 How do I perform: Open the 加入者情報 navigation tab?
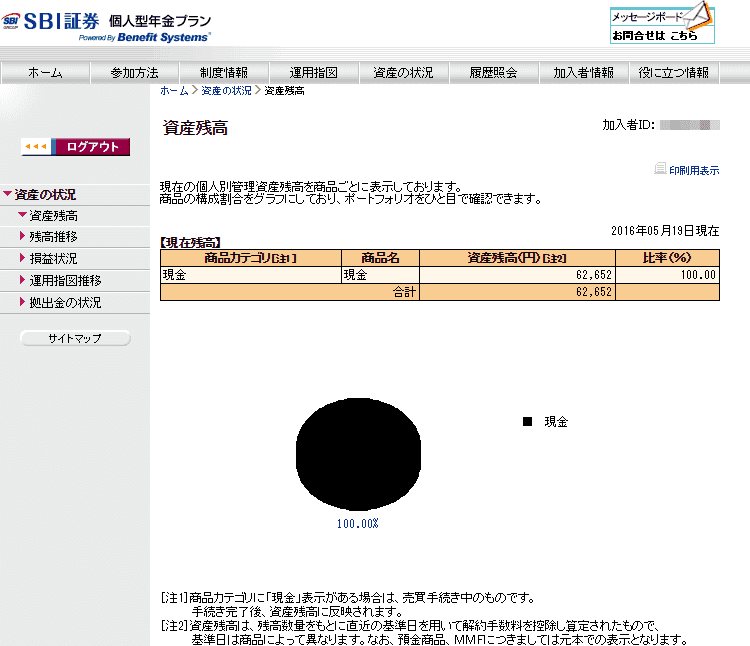click(x=583, y=73)
